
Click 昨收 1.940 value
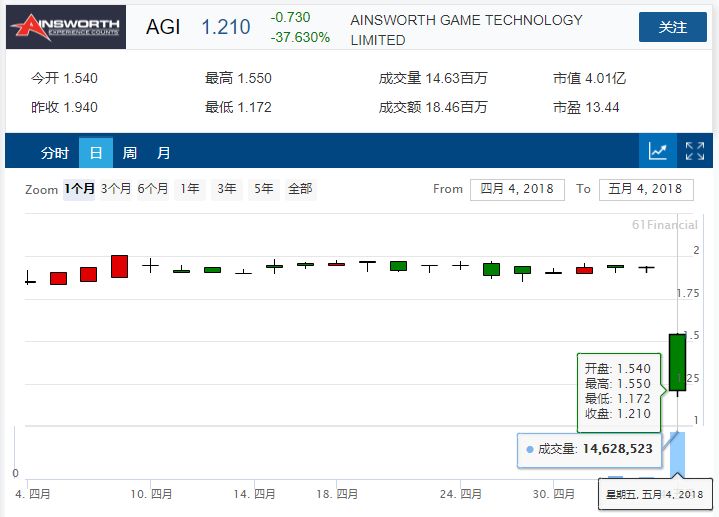(x=64, y=107)
